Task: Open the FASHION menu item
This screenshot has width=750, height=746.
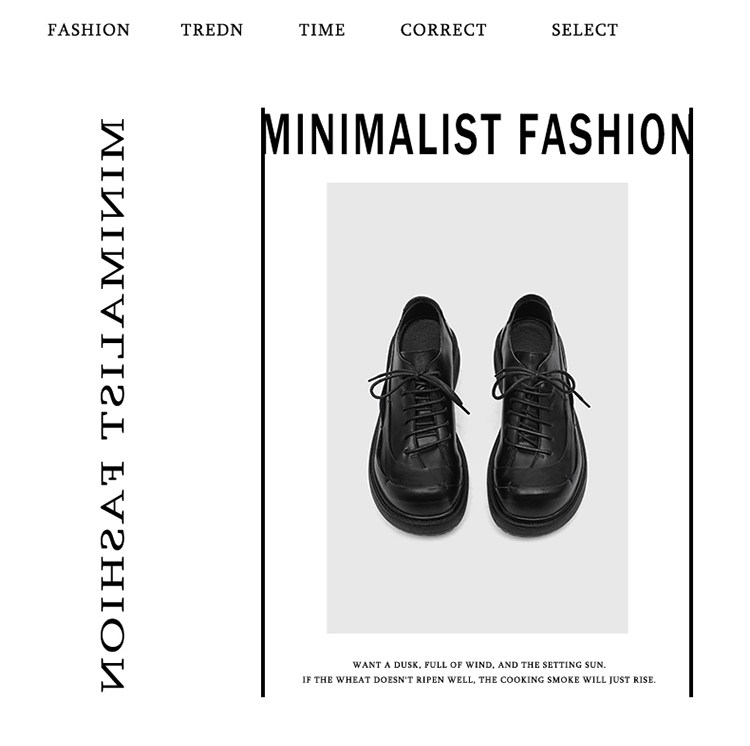Action: click(88, 30)
